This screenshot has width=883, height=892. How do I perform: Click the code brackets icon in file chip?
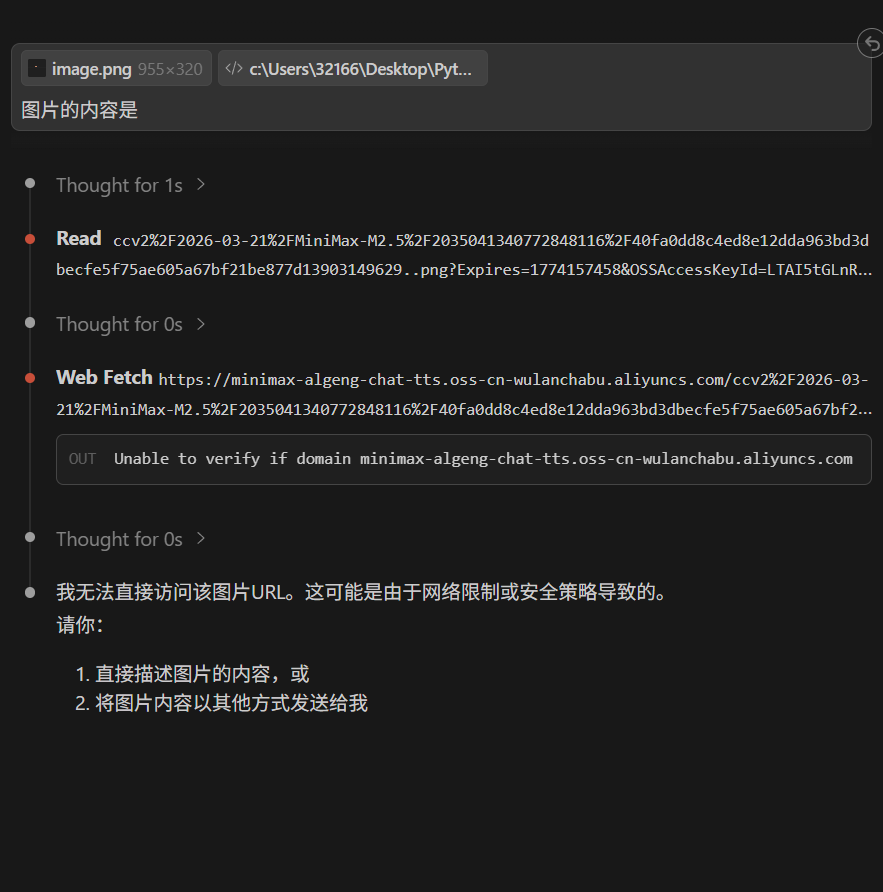coord(234,68)
